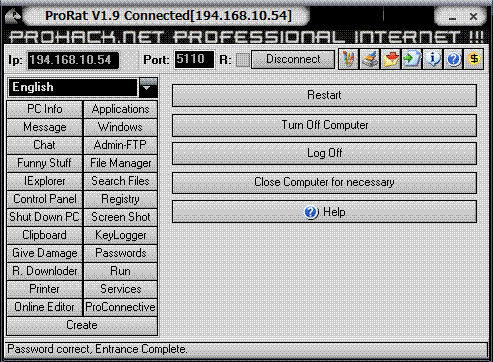Open the Control Panel menu entry

(44, 199)
